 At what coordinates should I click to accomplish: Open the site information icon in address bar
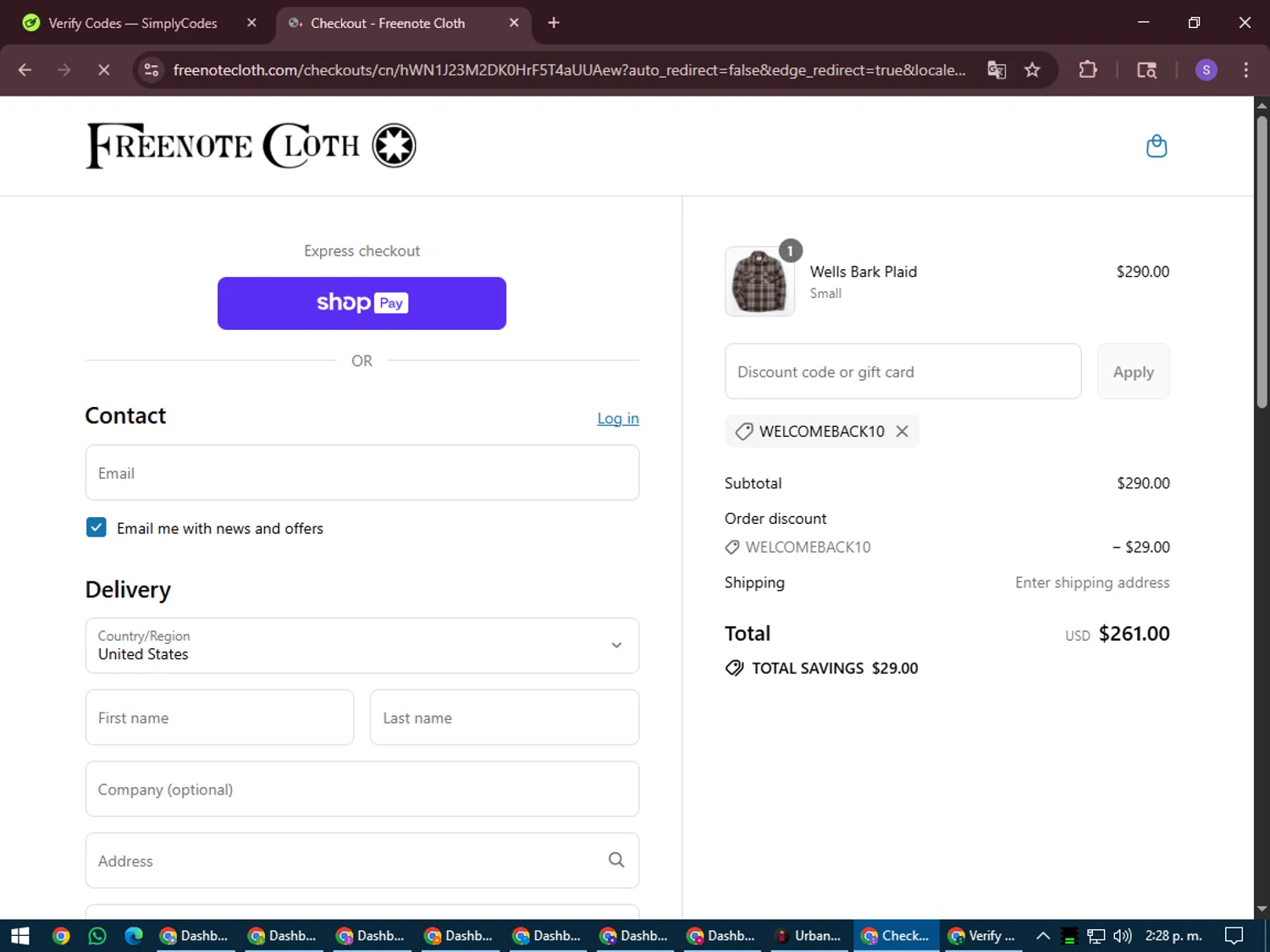point(152,70)
